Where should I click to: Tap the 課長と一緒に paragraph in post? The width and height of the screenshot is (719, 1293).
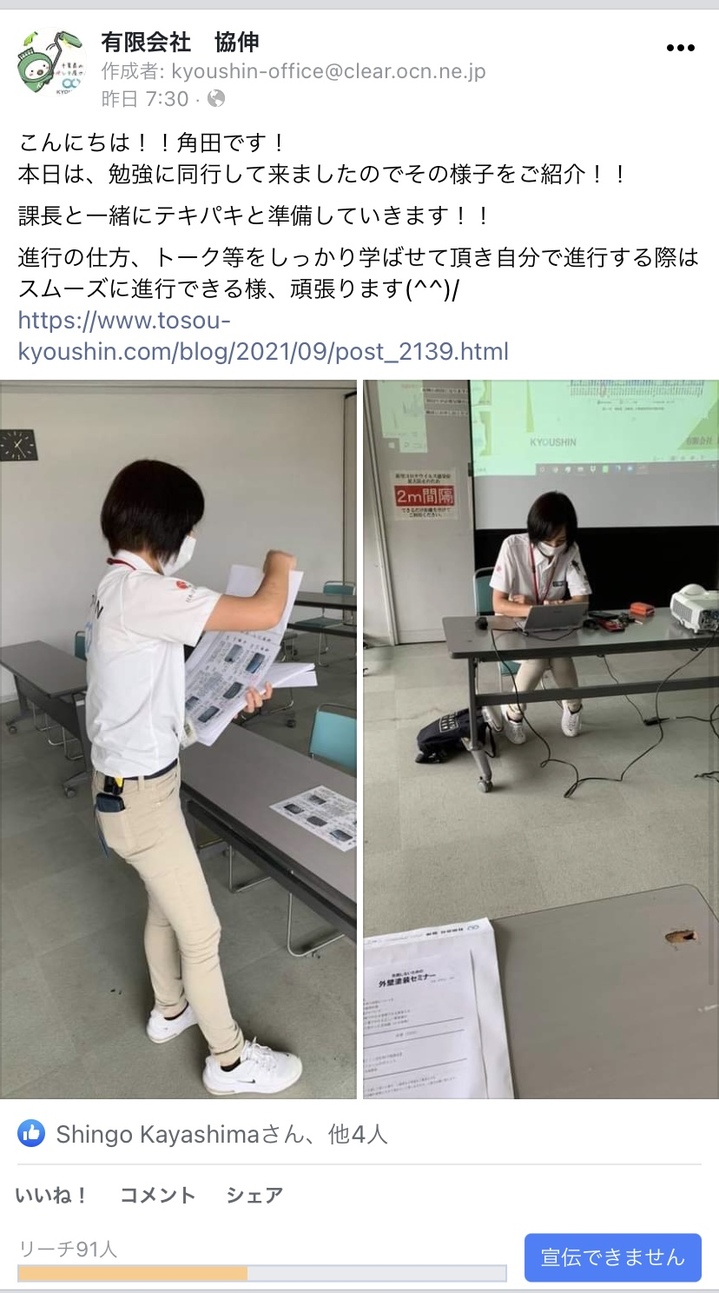coord(255,216)
